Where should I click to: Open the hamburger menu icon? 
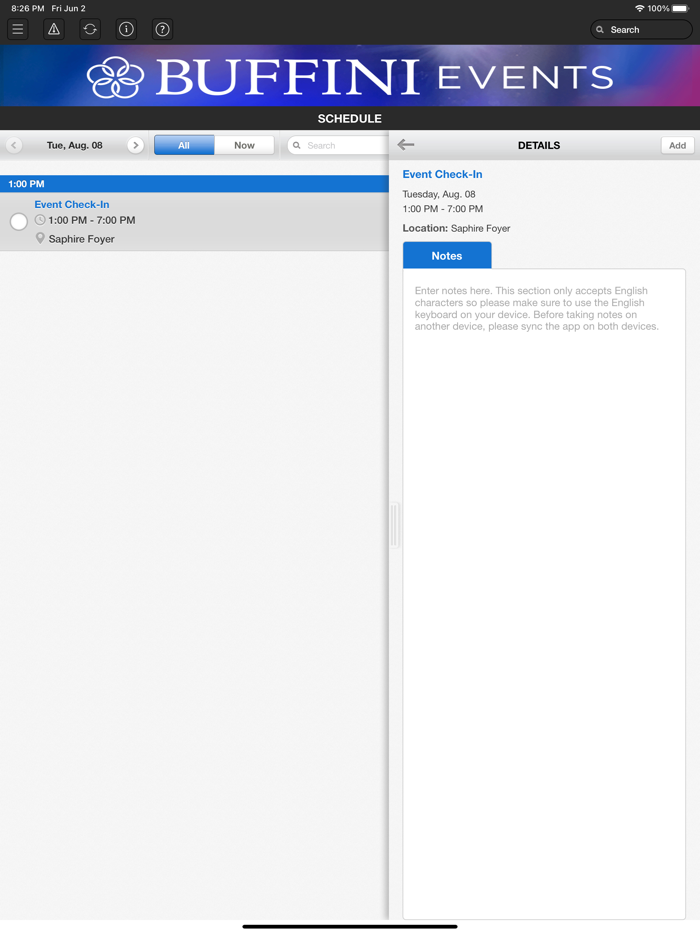[x=18, y=29]
